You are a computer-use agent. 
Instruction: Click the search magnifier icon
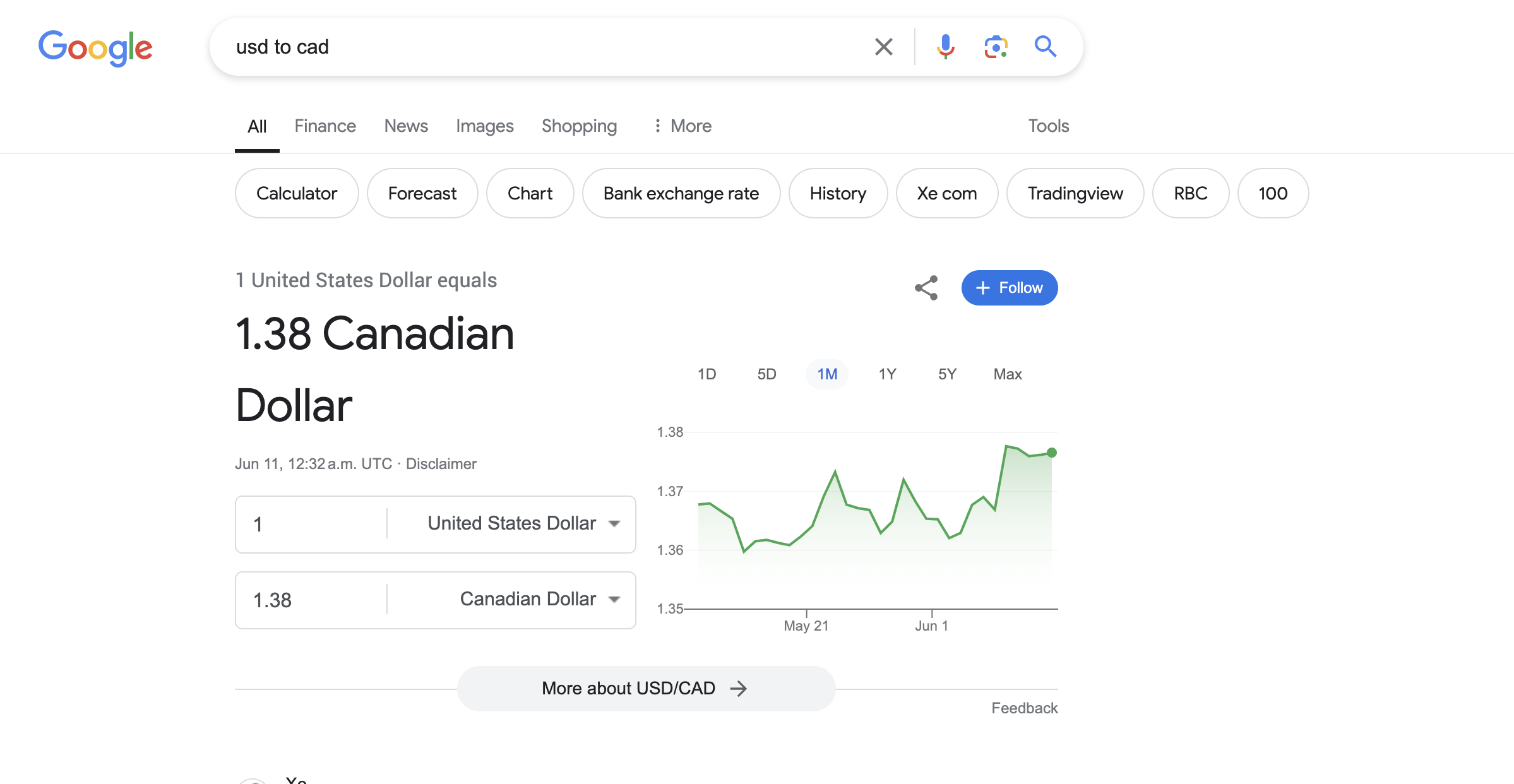coord(1045,47)
